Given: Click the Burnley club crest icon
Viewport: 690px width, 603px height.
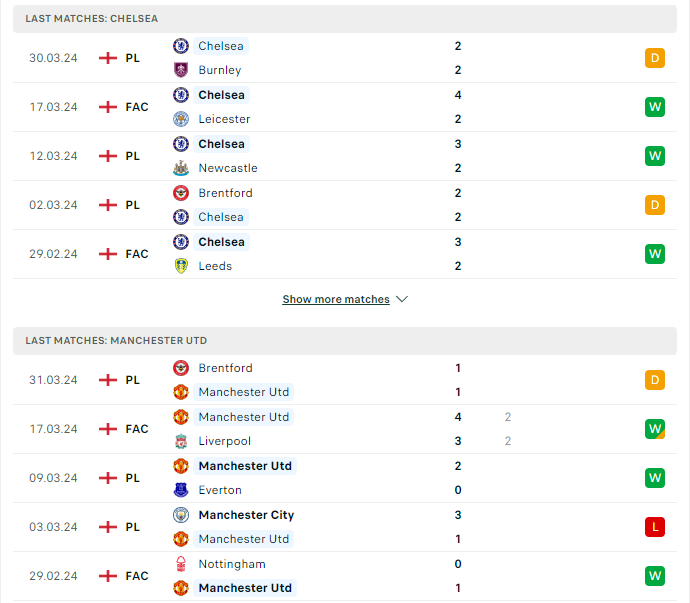Looking at the screenshot, I should click(181, 70).
